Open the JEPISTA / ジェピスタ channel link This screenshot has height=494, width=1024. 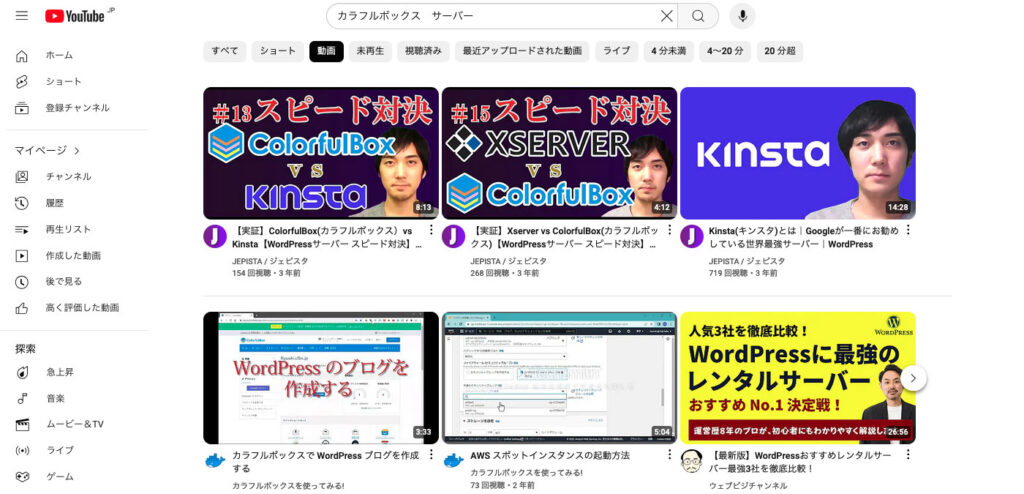click(270, 261)
